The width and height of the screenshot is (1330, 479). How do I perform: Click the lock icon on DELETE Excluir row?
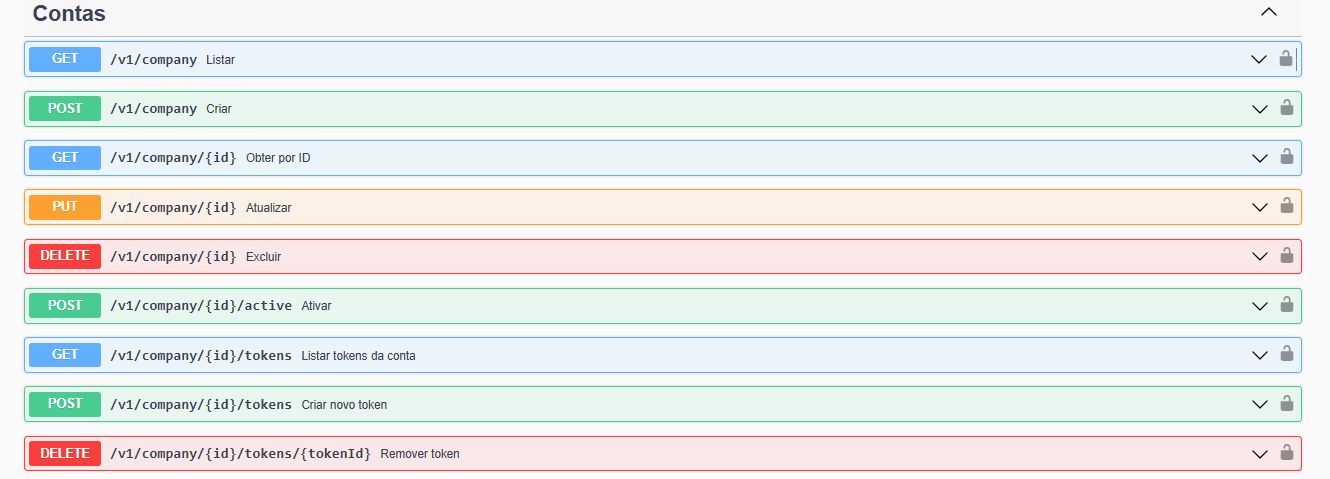click(1286, 256)
